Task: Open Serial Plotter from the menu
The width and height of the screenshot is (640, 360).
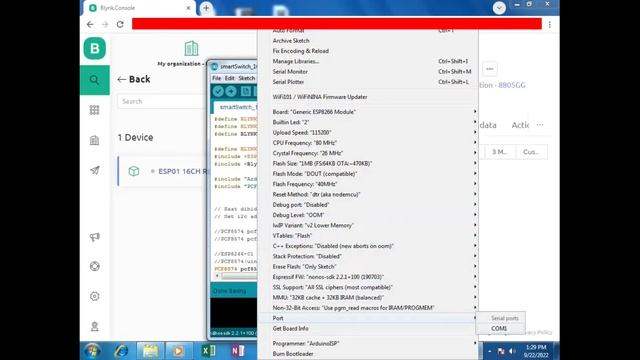Action: [368, 82]
